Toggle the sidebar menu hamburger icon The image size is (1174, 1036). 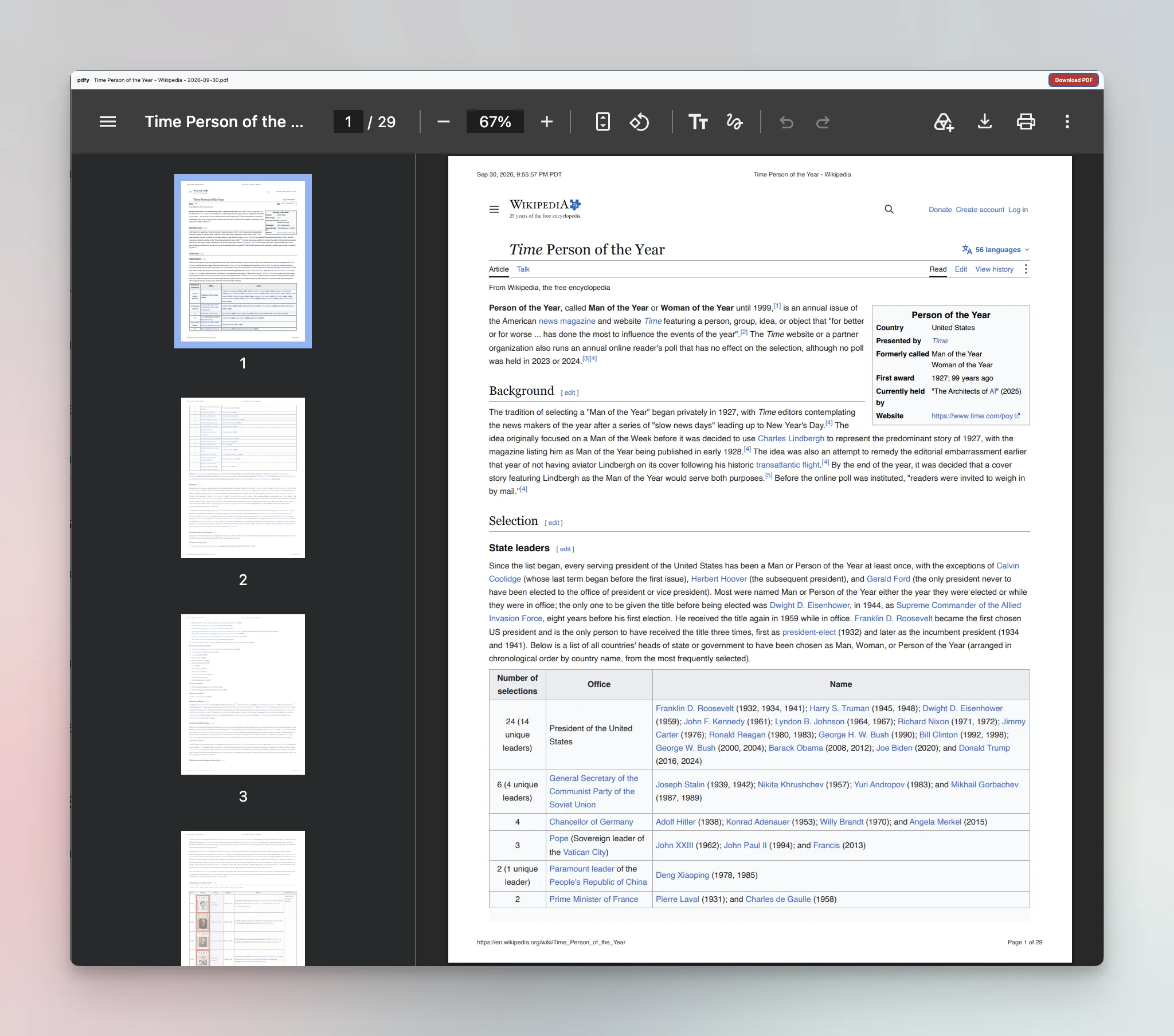(107, 121)
